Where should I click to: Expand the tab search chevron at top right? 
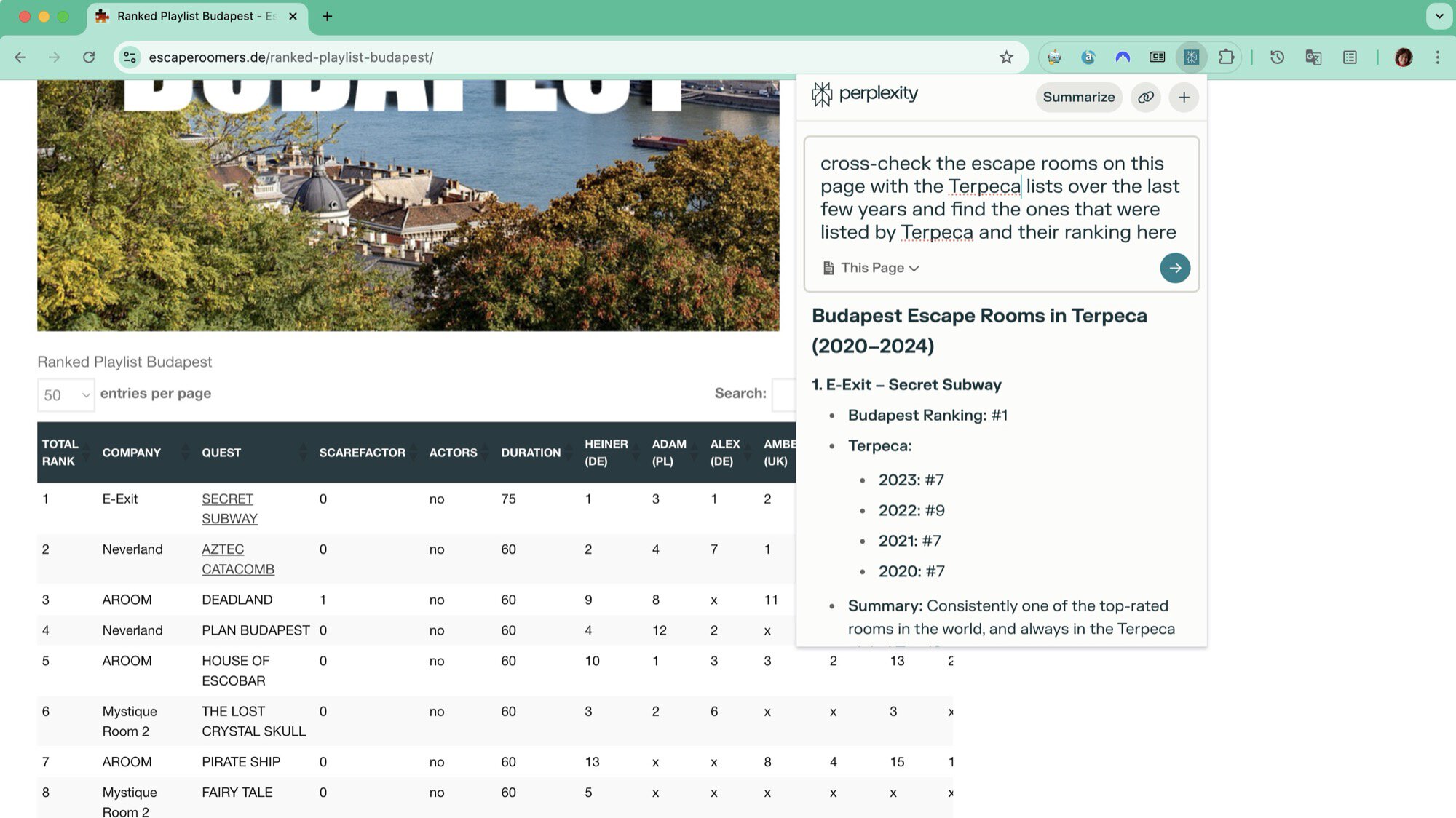pyautogui.click(x=1439, y=16)
